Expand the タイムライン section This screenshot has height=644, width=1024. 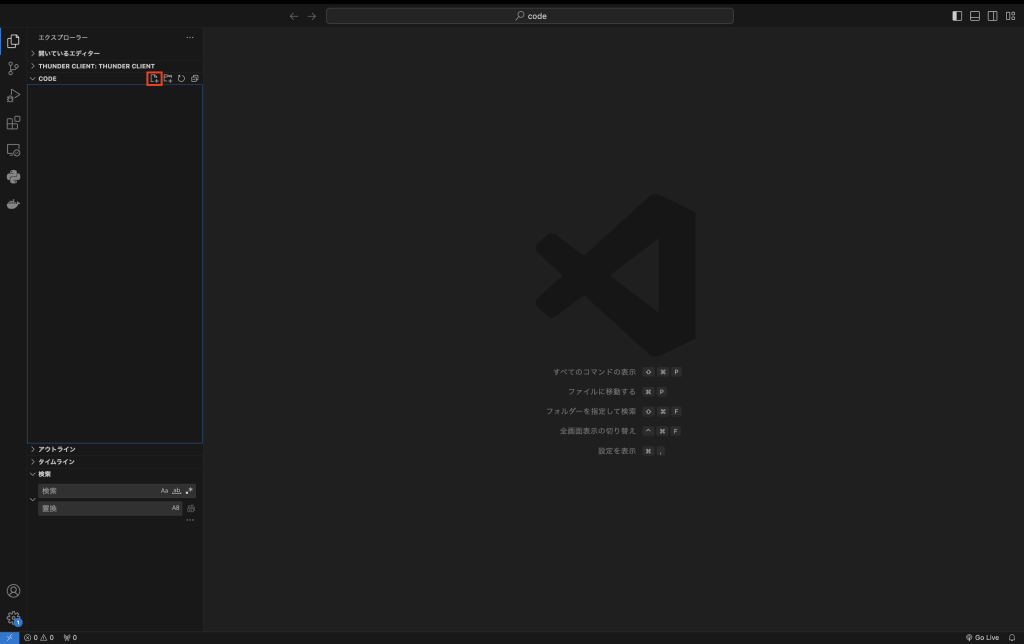(56, 462)
